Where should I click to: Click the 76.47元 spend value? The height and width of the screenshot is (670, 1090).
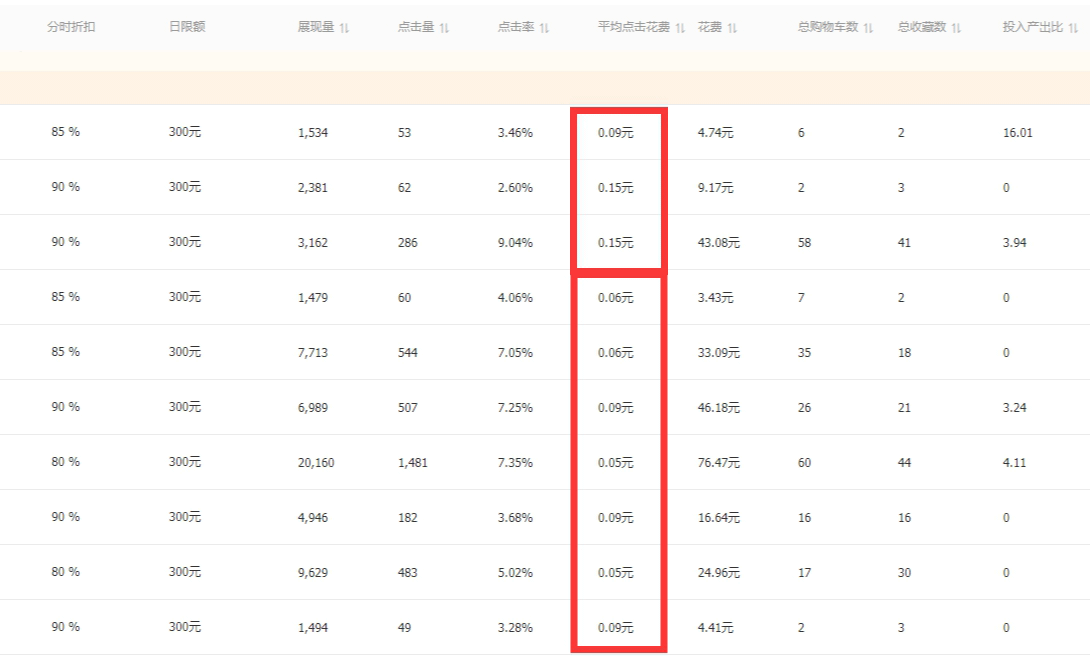point(719,463)
